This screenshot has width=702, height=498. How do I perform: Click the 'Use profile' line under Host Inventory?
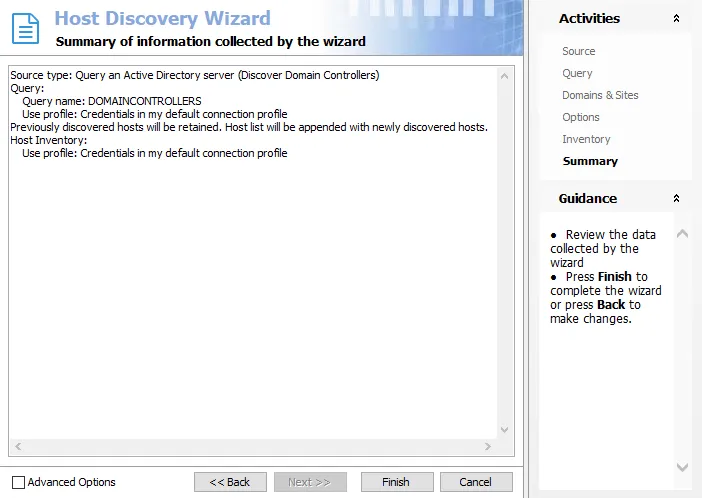click(x=154, y=153)
